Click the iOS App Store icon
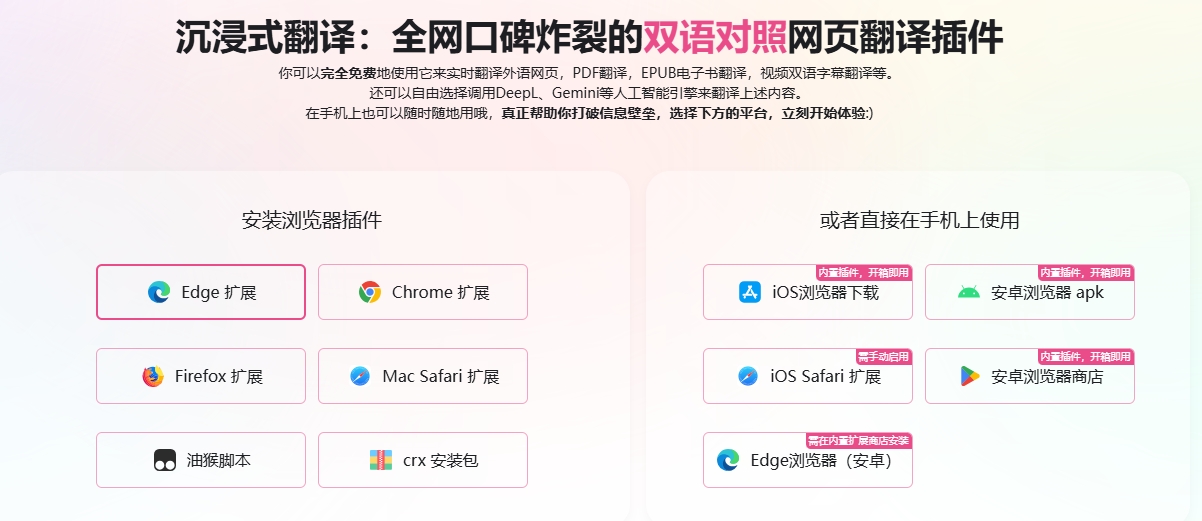 pos(750,292)
